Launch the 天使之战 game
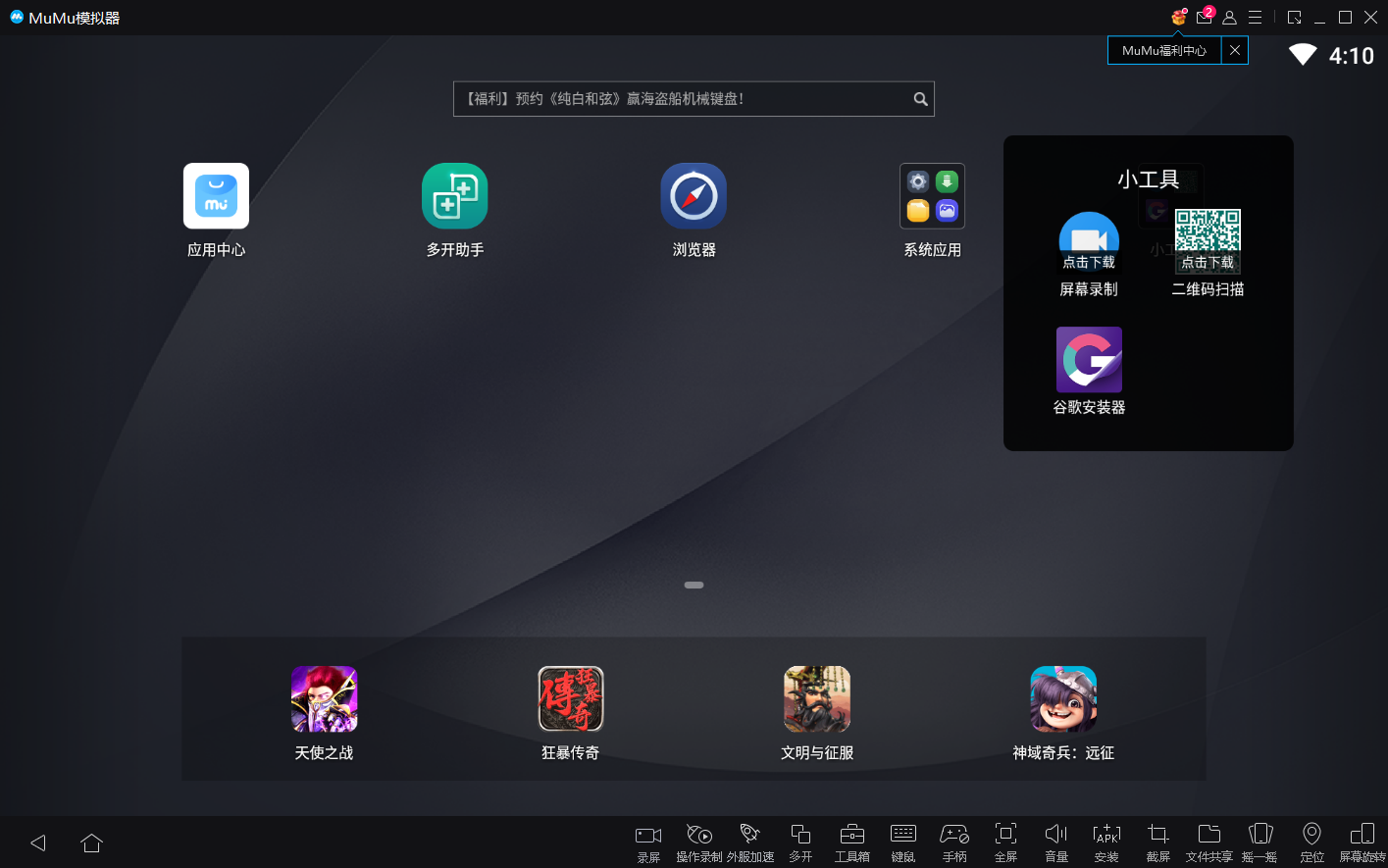Image resolution: width=1388 pixels, height=868 pixels. (324, 699)
